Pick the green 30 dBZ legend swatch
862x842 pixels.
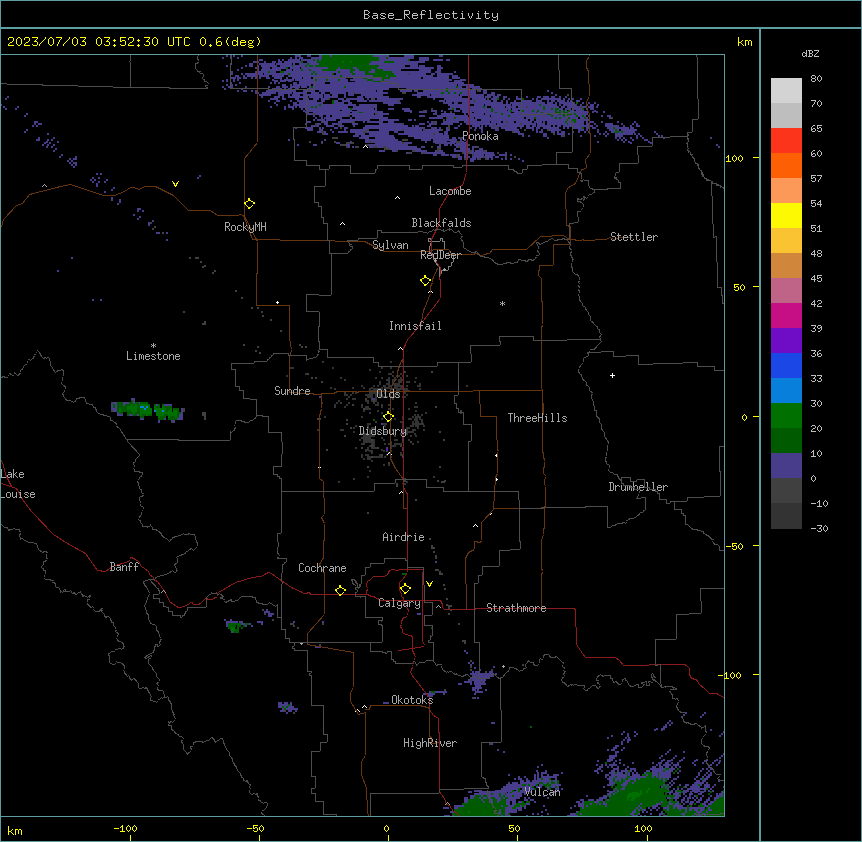[786, 416]
